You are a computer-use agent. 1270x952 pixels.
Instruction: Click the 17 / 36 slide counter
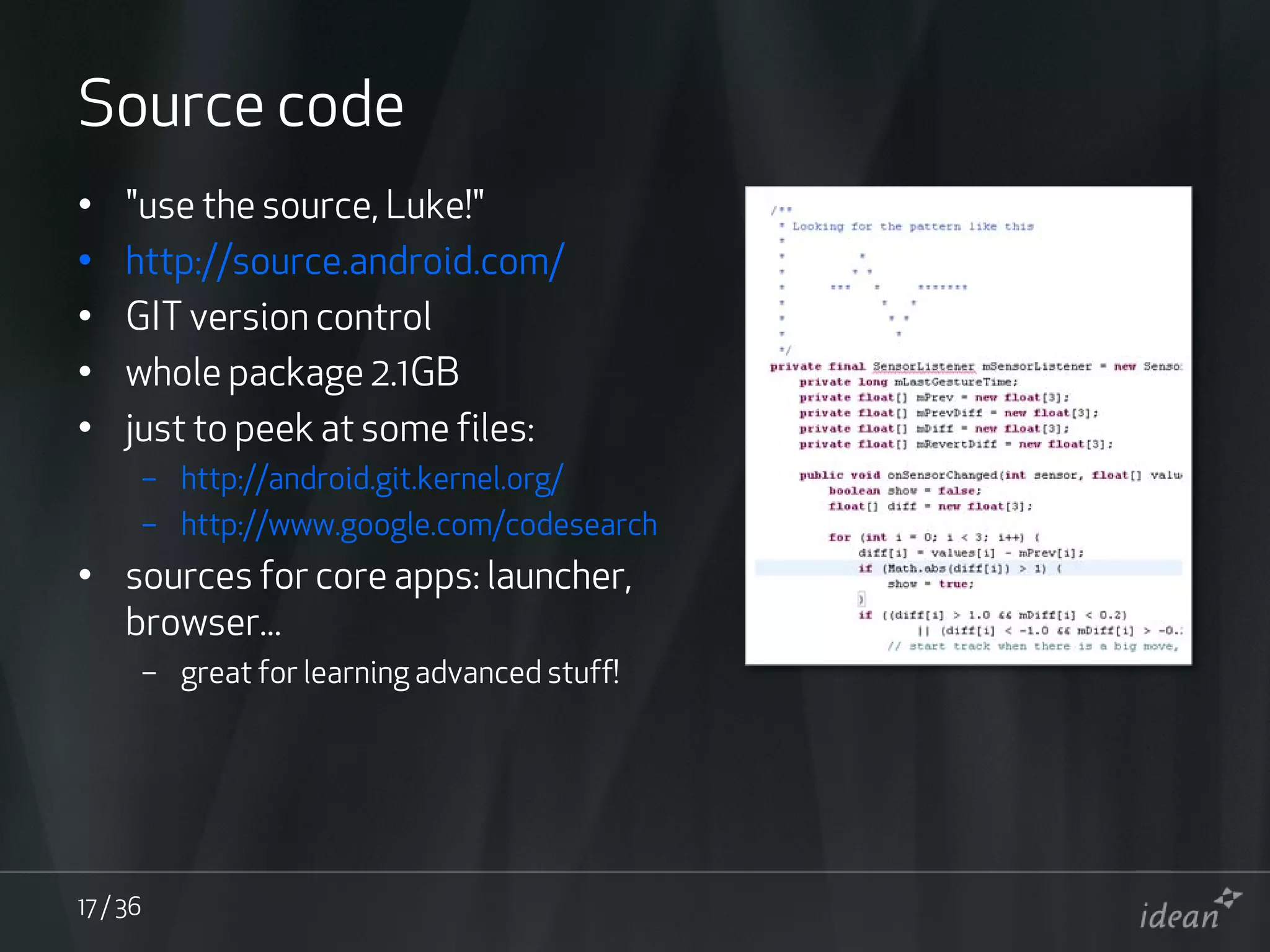coord(109,908)
